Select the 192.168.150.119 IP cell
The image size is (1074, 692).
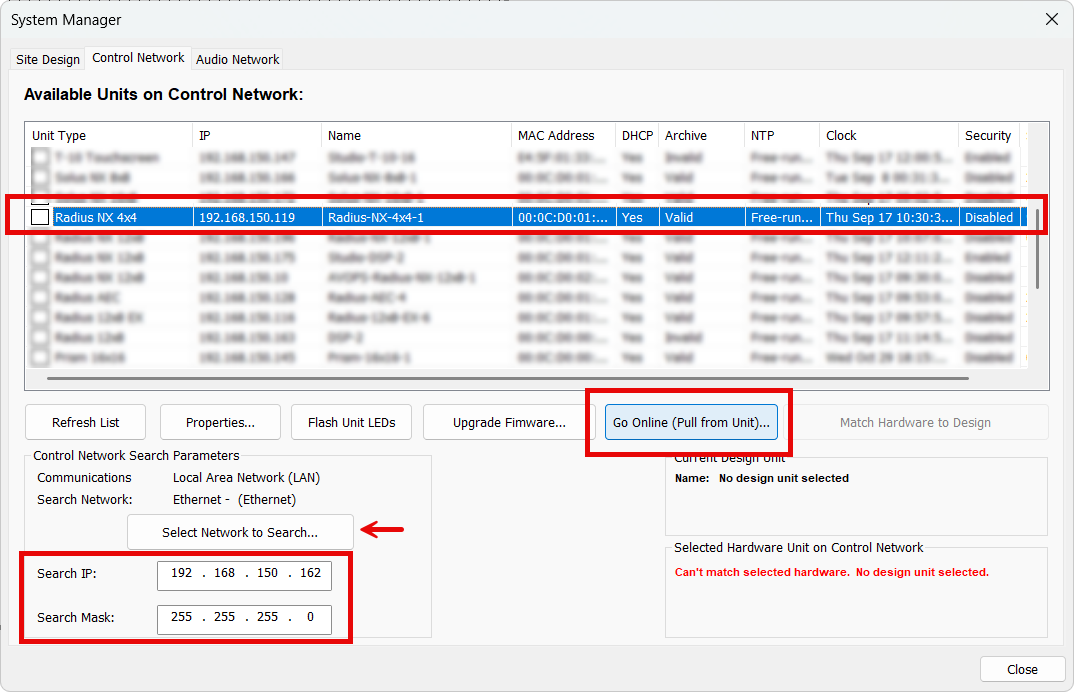coord(258,217)
